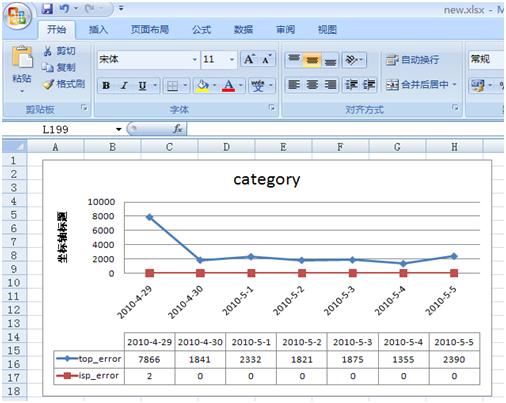Expand the underline style arrow
The height and width of the screenshot is (403, 506).
pos(155,86)
